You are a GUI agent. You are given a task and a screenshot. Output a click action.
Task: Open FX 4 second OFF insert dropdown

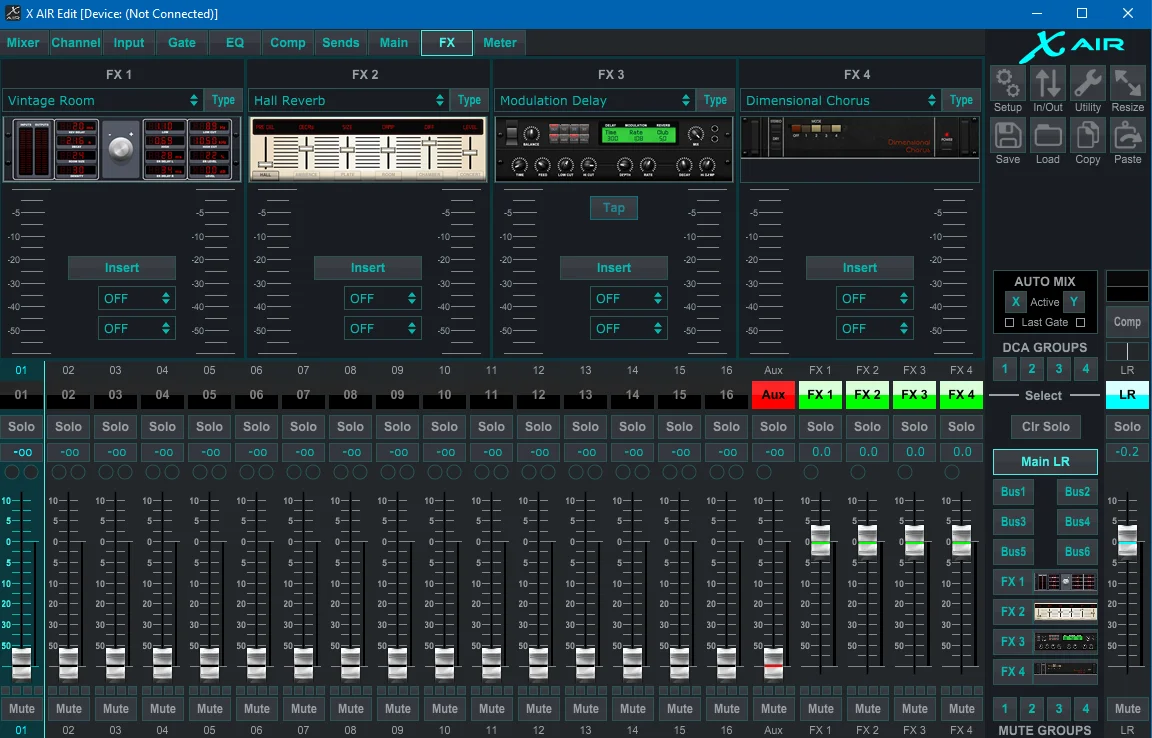click(x=874, y=329)
